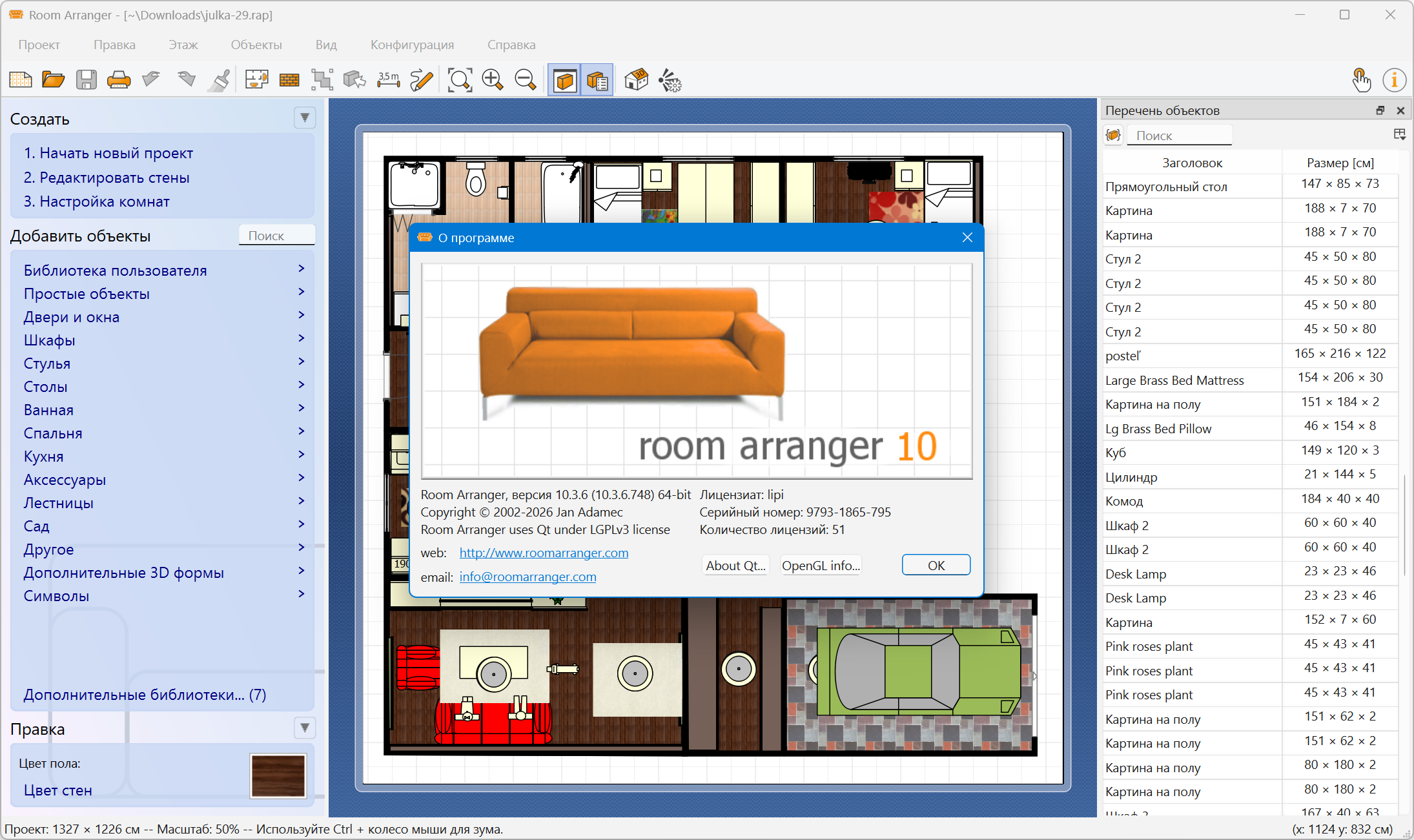
Task: Click the zoom in magnifier icon
Action: pyautogui.click(x=493, y=80)
